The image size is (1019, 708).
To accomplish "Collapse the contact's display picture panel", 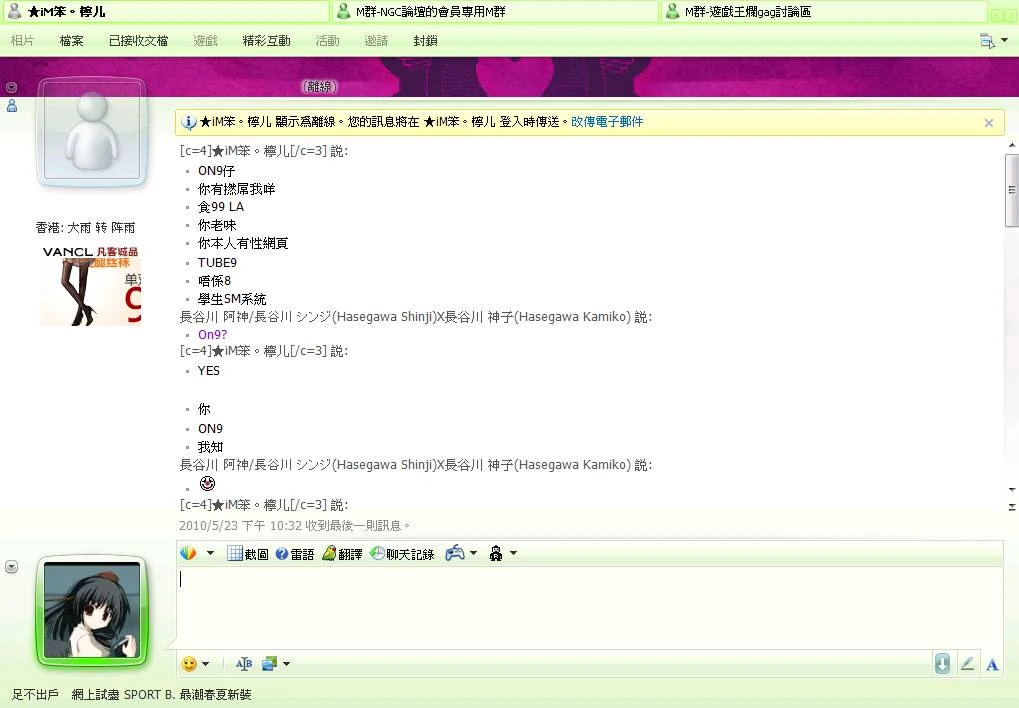I will (x=11, y=88).
